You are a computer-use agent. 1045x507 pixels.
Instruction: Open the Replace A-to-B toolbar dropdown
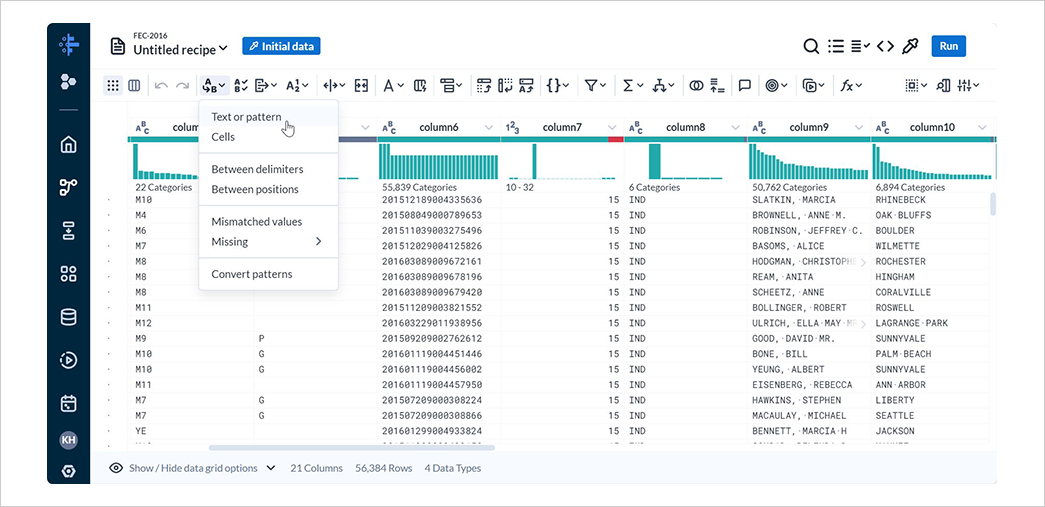[214, 85]
